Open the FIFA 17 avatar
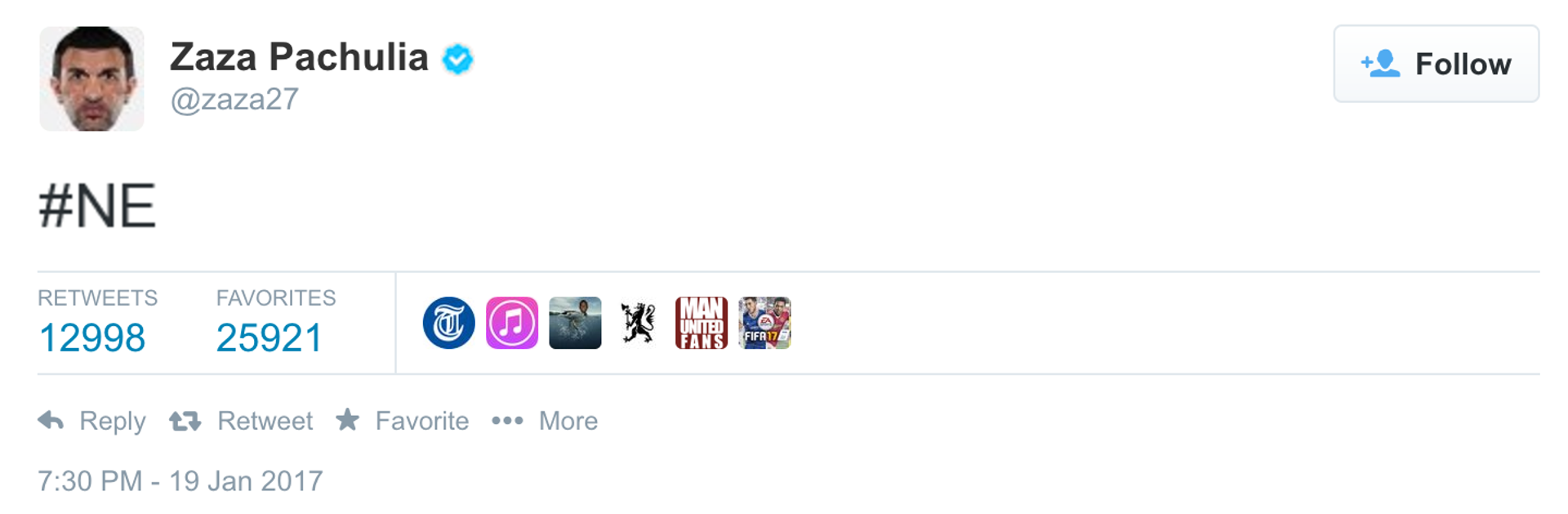 764,323
